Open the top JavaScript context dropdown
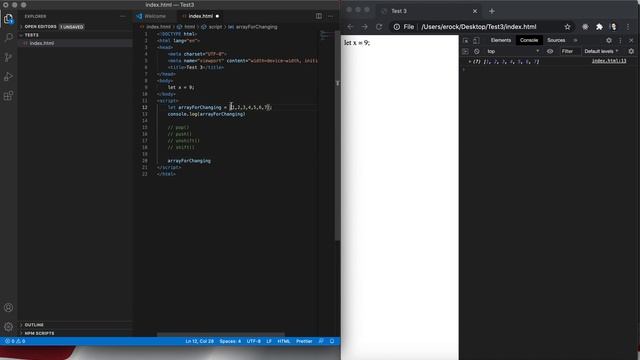Image resolution: width=640 pixels, height=360 pixels. tap(513, 51)
